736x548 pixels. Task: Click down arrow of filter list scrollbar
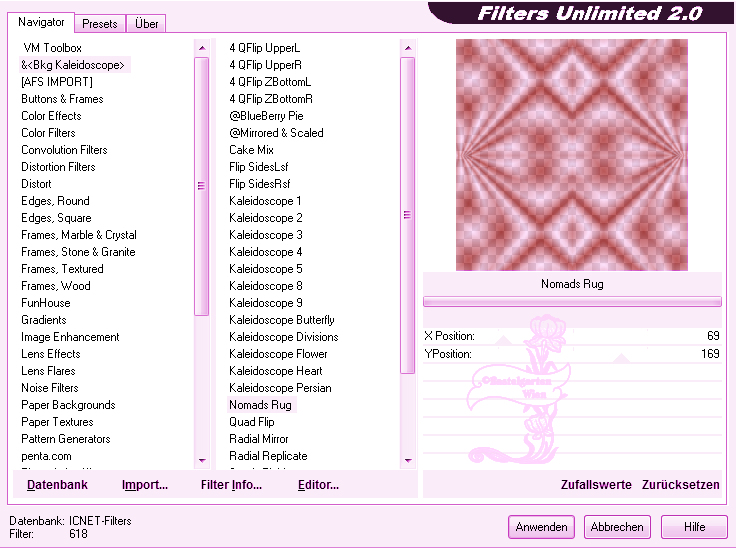(408, 461)
